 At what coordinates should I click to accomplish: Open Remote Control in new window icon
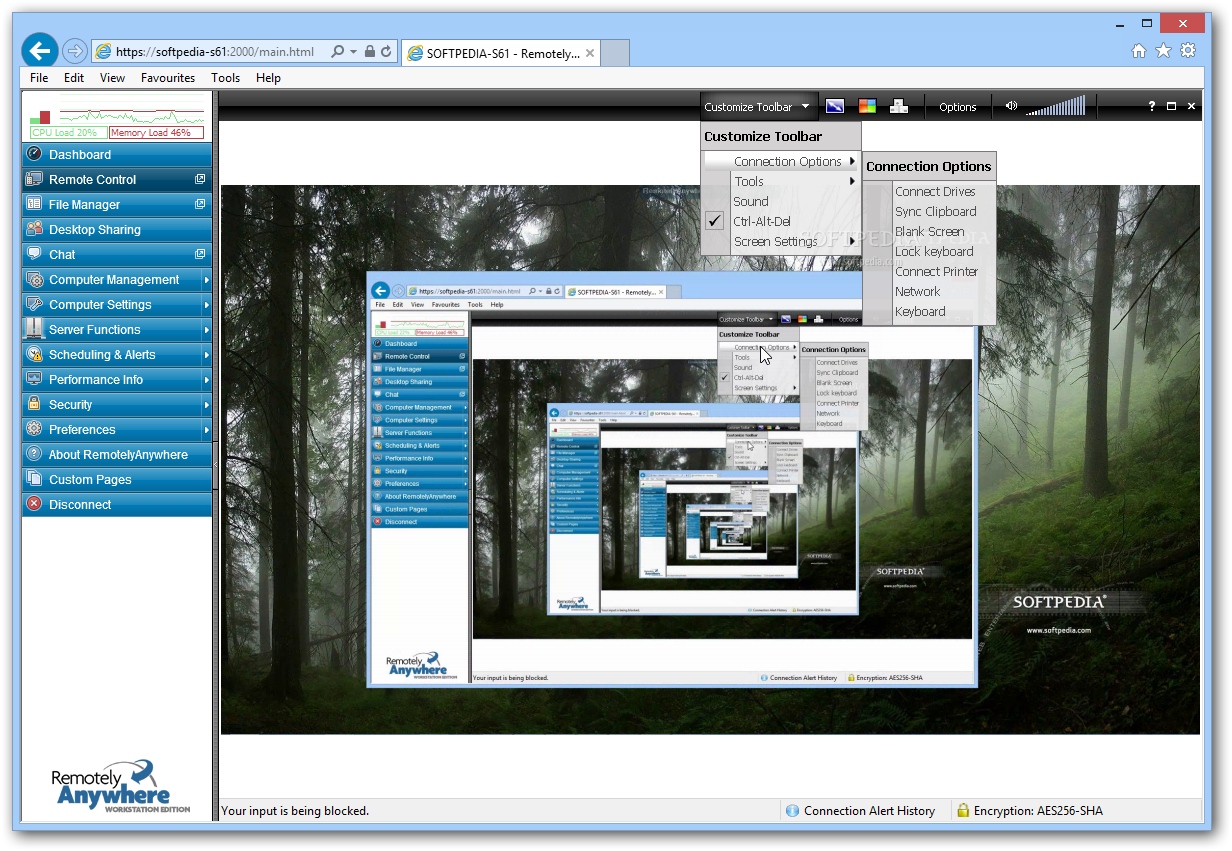pyautogui.click(x=200, y=179)
